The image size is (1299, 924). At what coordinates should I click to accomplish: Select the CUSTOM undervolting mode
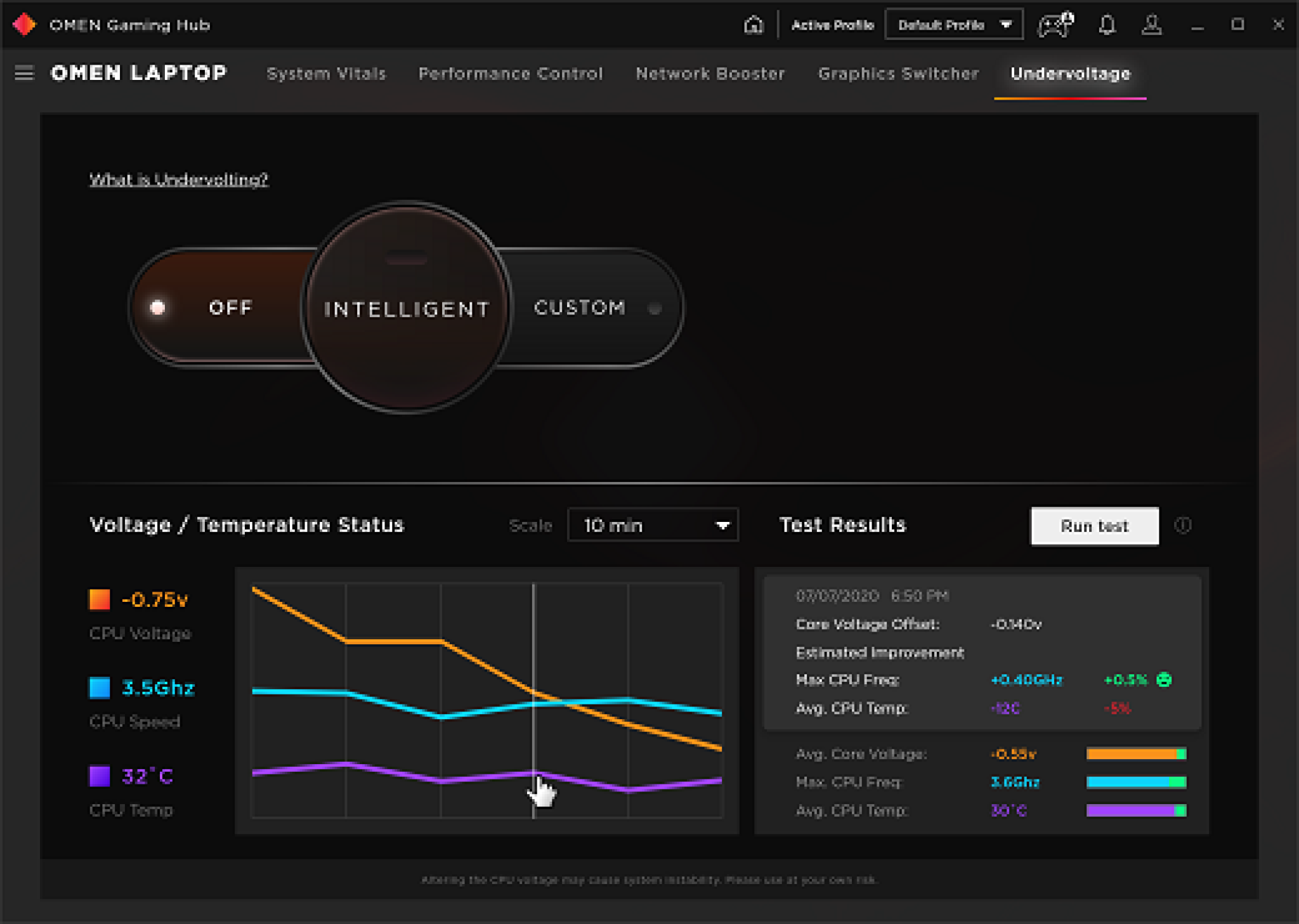click(x=580, y=308)
